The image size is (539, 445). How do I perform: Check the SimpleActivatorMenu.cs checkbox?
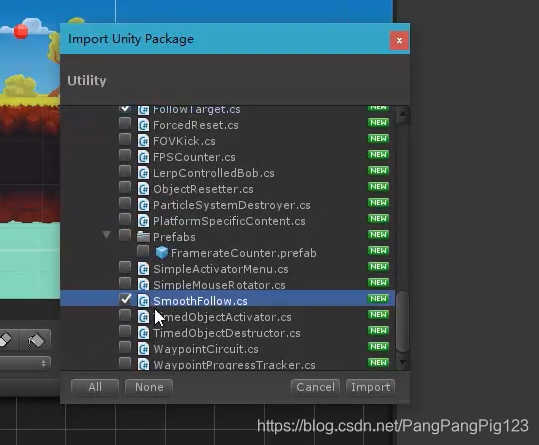(125, 267)
